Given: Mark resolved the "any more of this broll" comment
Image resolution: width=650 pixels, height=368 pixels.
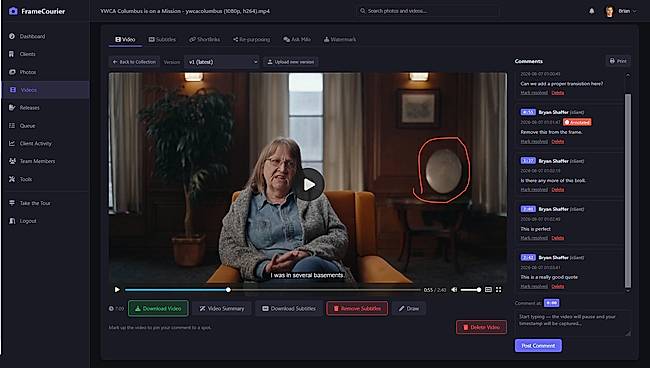Looking at the screenshot, I should tap(534, 189).
